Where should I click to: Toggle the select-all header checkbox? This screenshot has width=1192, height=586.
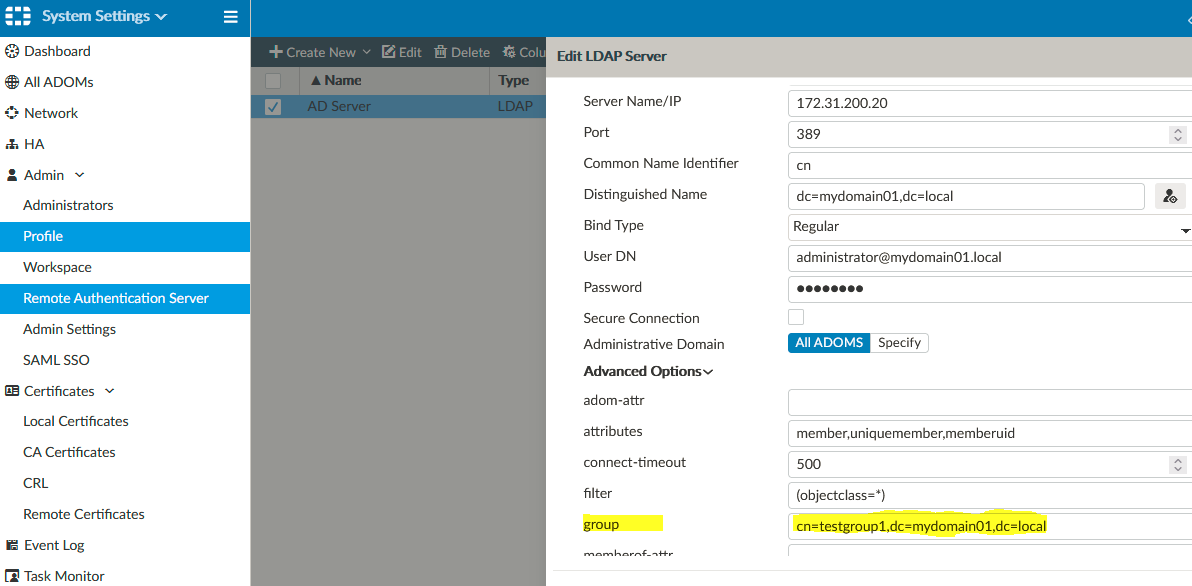click(x=273, y=81)
